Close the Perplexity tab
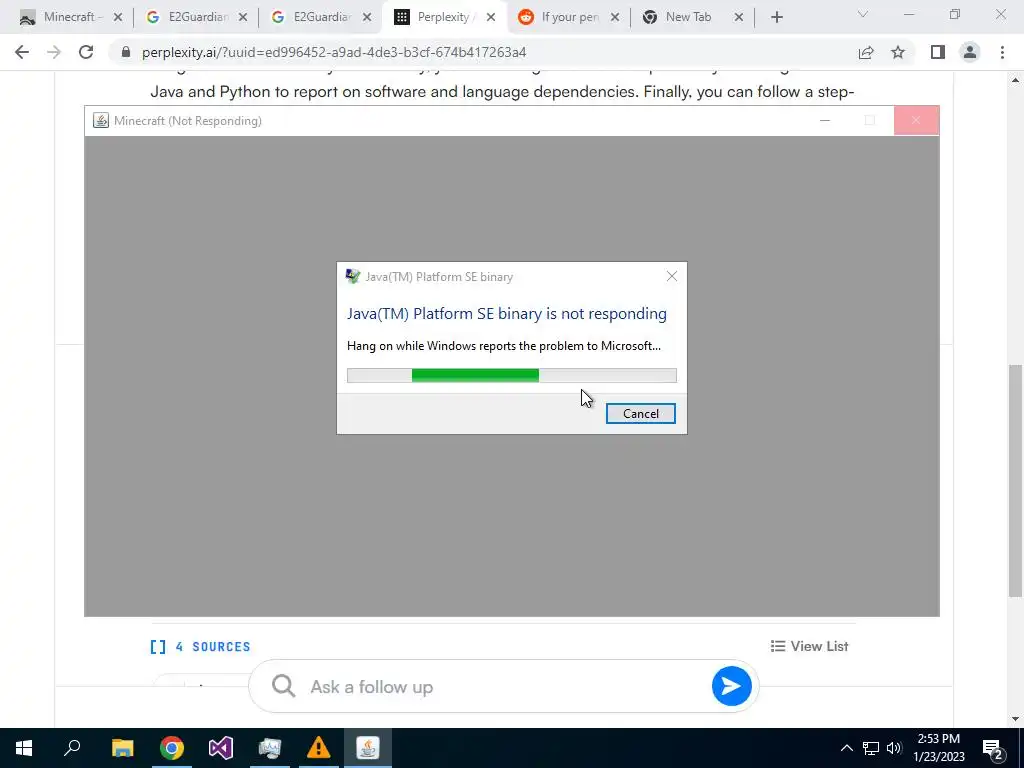1024x768 pixels. click(x=491, y=18)
